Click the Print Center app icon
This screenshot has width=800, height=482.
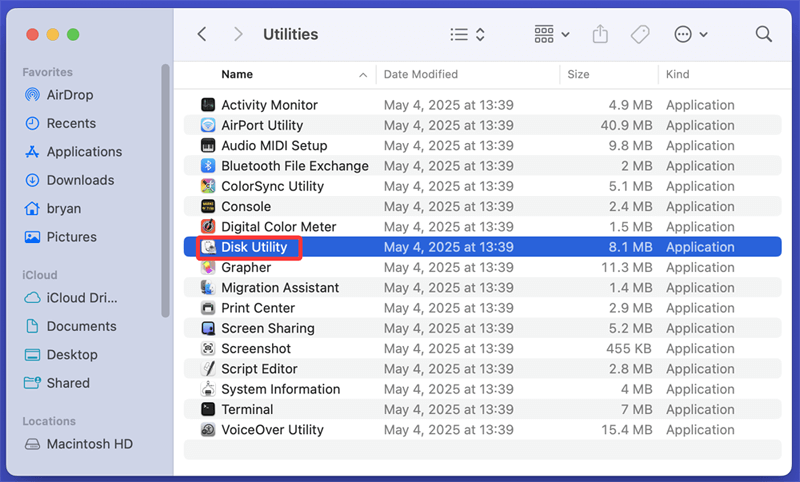pos(208,308)
